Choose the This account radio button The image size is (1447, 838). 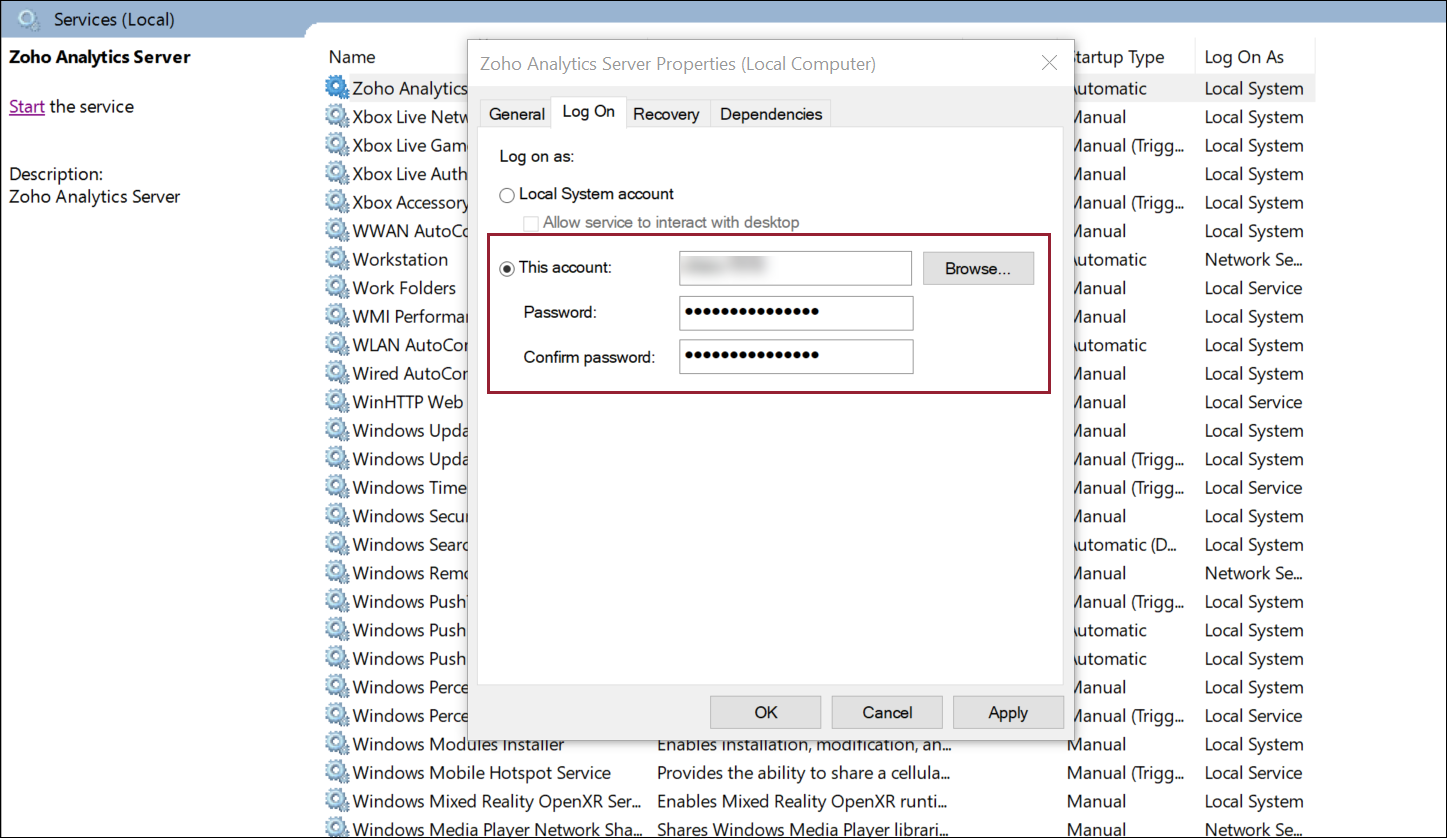[507, 269]
